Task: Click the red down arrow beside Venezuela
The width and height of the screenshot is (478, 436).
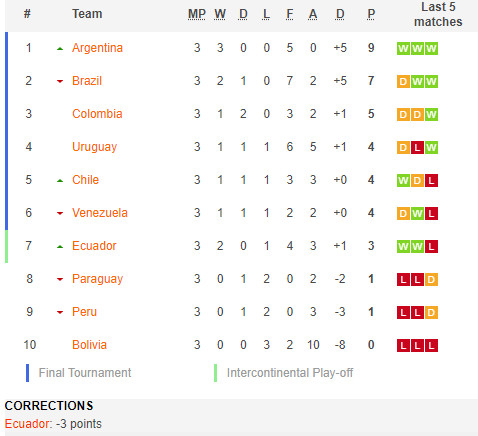Action: 60,213
